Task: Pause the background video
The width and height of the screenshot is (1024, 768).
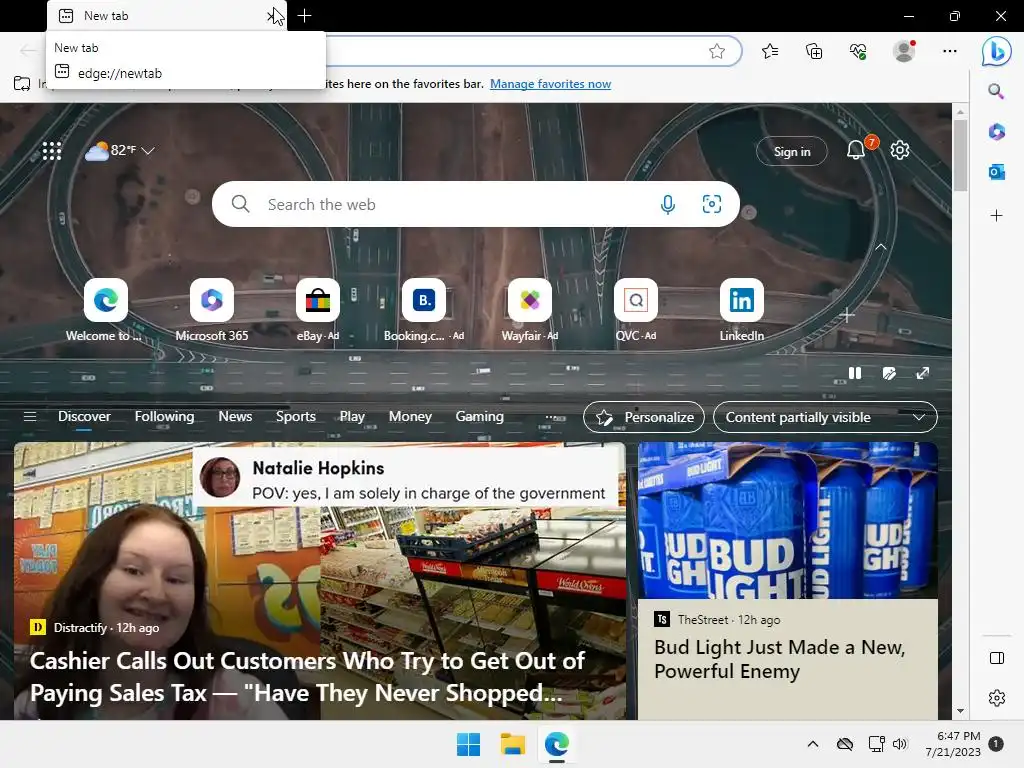Action: pyautogui.click(x=855, y=373)
